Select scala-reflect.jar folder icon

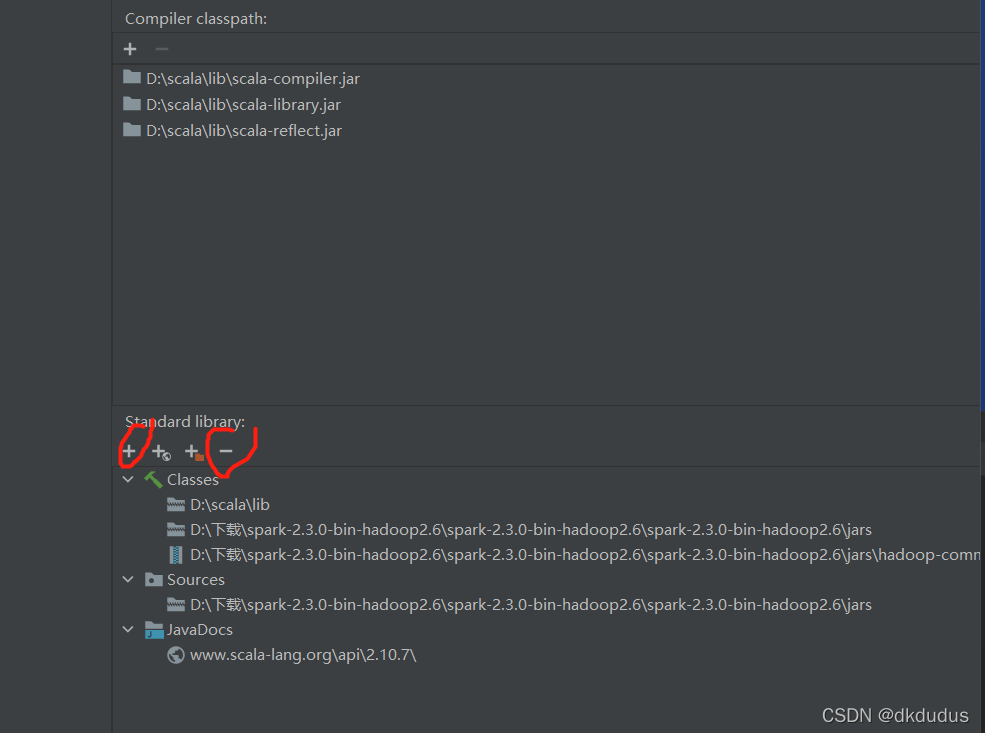pos(132,130)
